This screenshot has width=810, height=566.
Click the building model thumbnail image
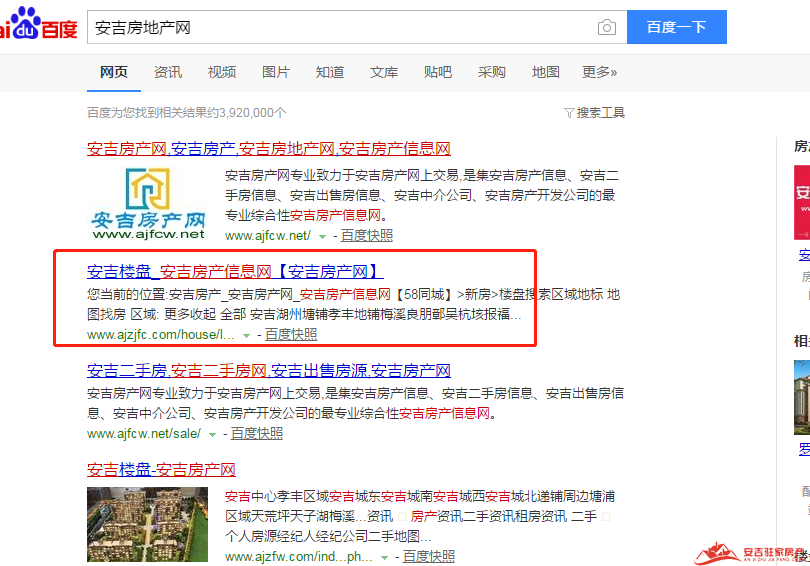[147, 525]
